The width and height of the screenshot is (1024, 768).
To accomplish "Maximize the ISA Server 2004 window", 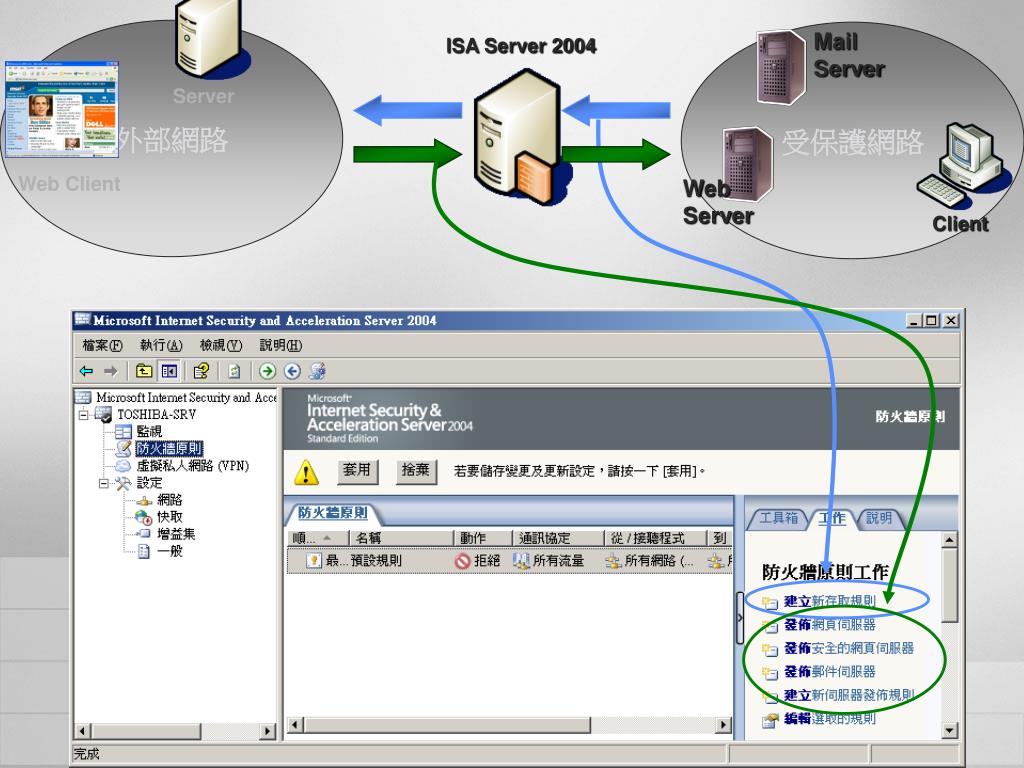I will (932, 320).
